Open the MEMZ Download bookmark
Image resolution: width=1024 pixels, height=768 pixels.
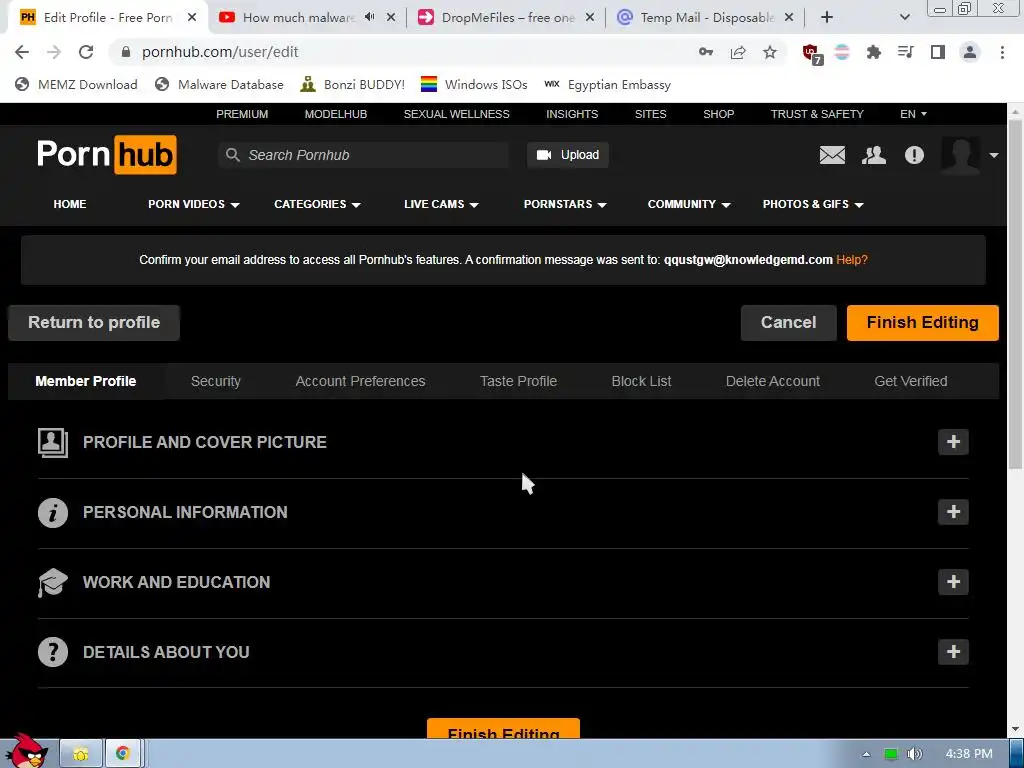tap(76, 85)
